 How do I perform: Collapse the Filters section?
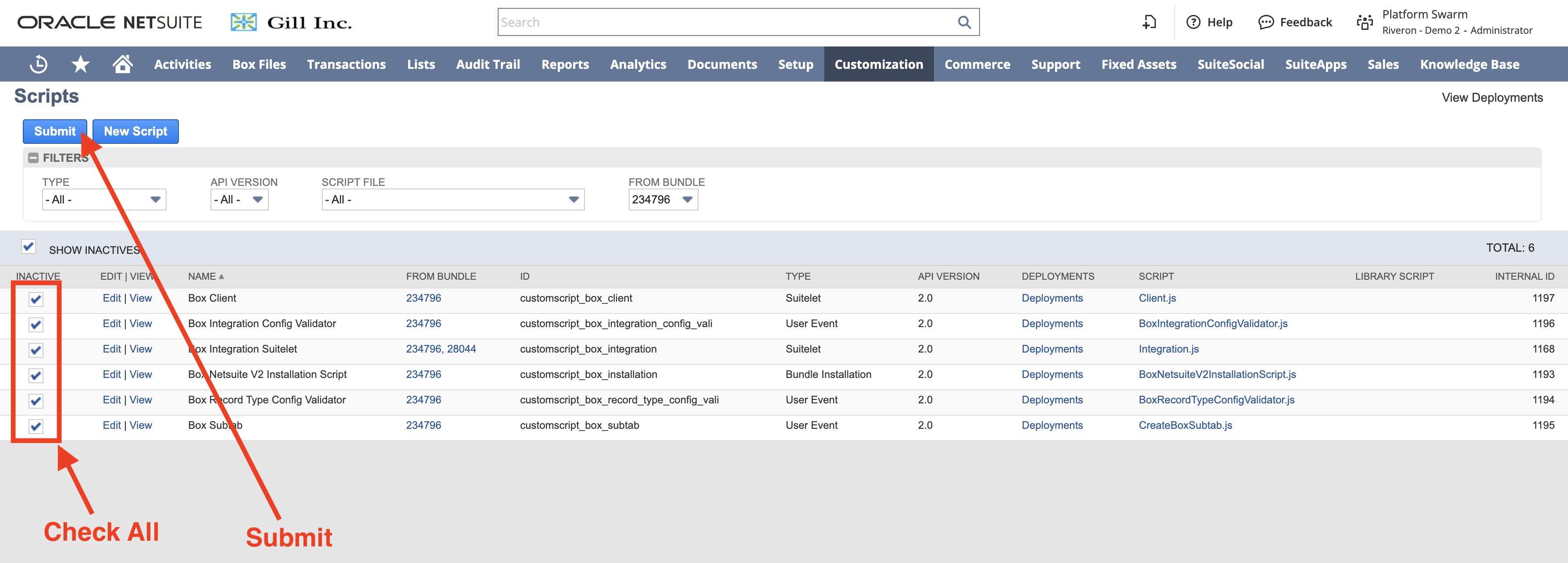[33, 158]
